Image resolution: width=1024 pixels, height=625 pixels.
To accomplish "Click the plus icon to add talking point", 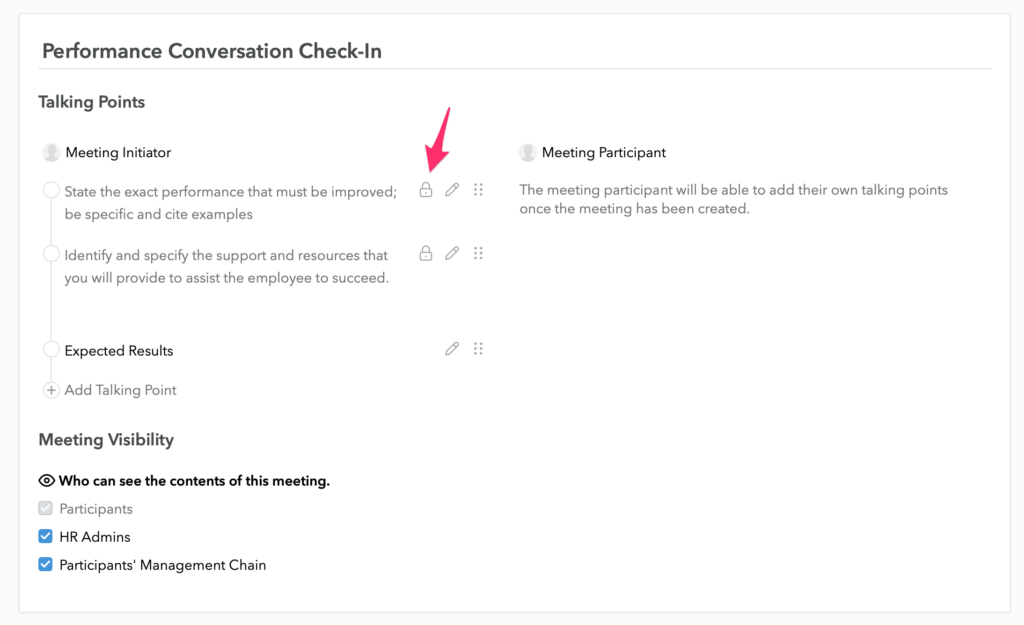I will coord(51,390).
